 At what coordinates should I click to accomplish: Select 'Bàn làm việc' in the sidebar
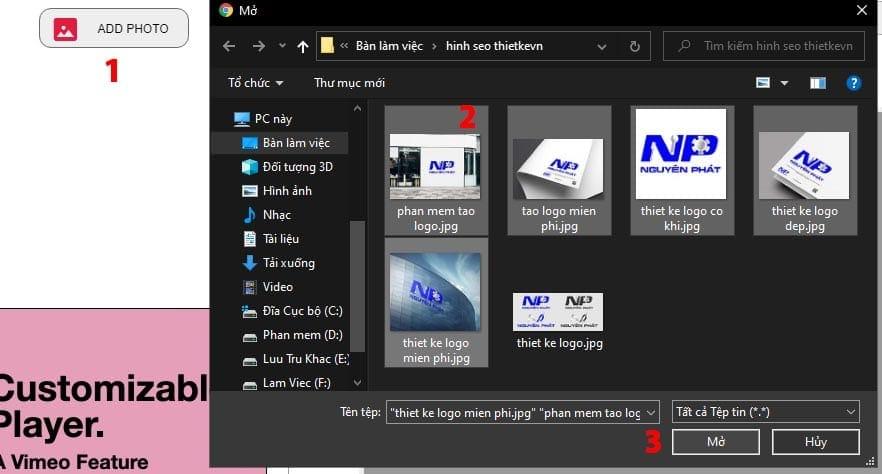(x=286, y=143)
